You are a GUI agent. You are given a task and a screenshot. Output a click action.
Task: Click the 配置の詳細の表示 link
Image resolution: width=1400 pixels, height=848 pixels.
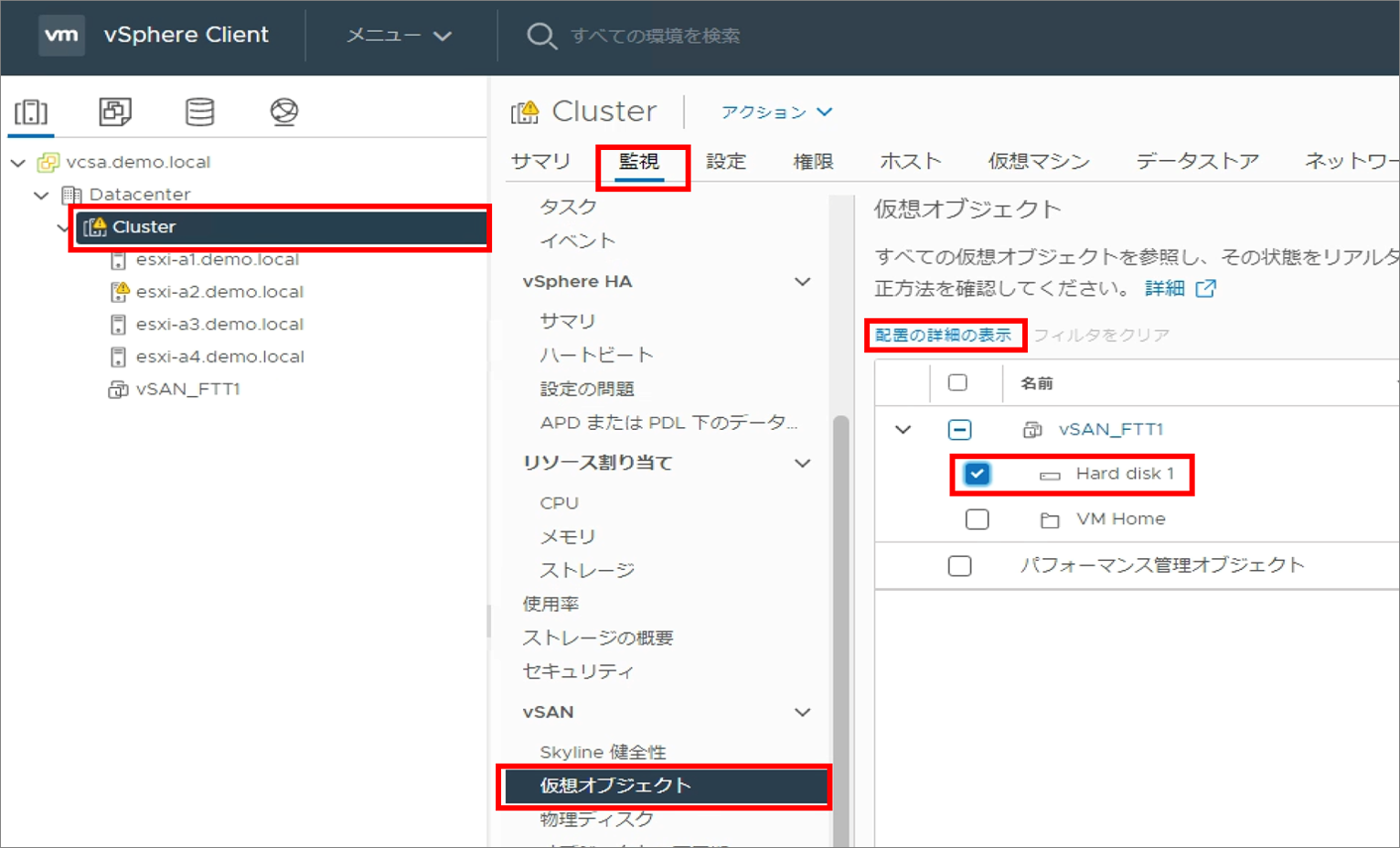[943, 335]
